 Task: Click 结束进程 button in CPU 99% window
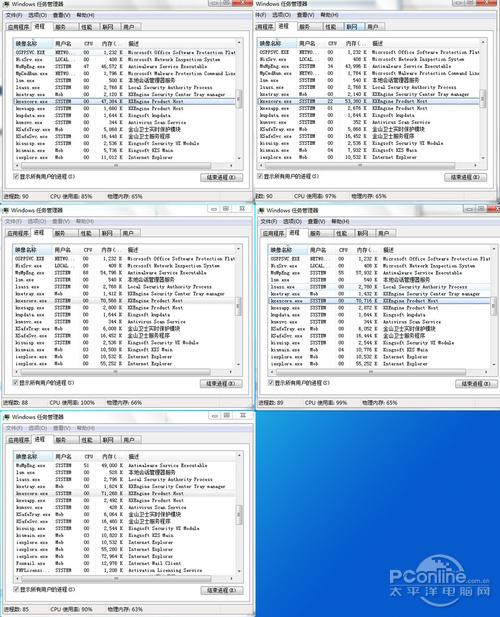coord(476,384)
